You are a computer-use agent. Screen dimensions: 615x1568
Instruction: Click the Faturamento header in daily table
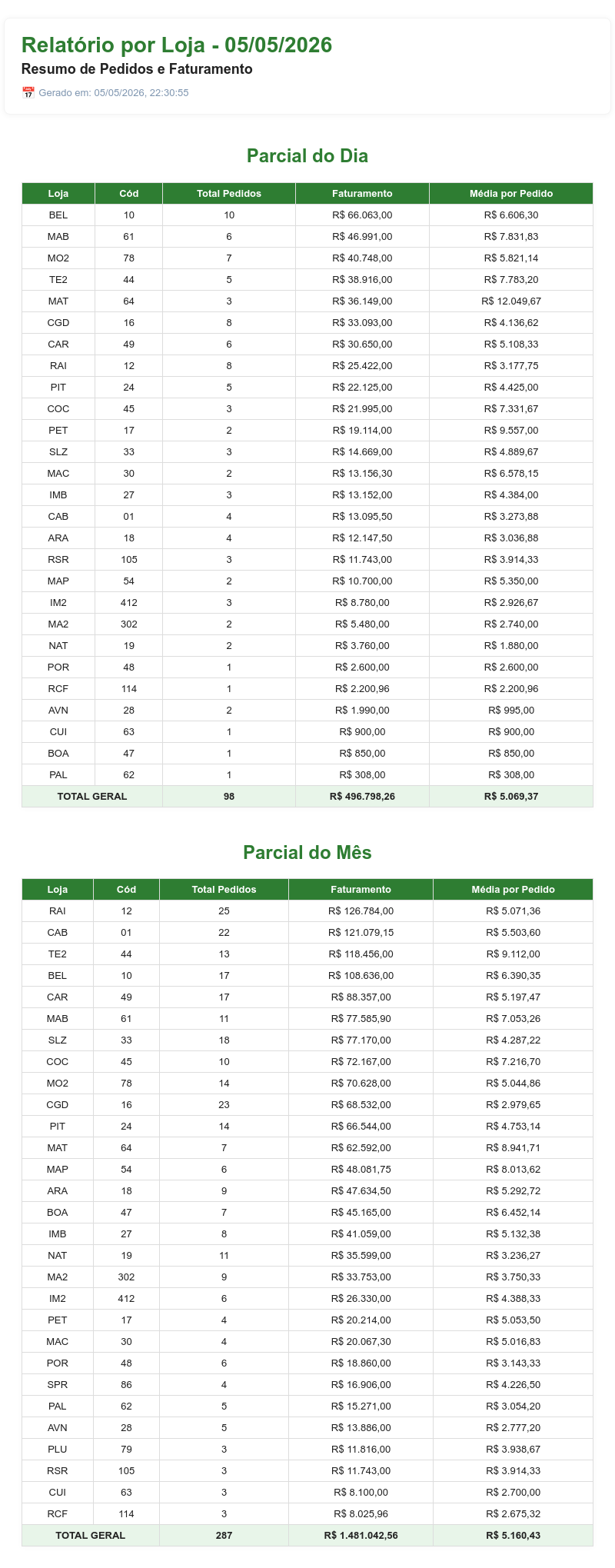click(362, 194)
